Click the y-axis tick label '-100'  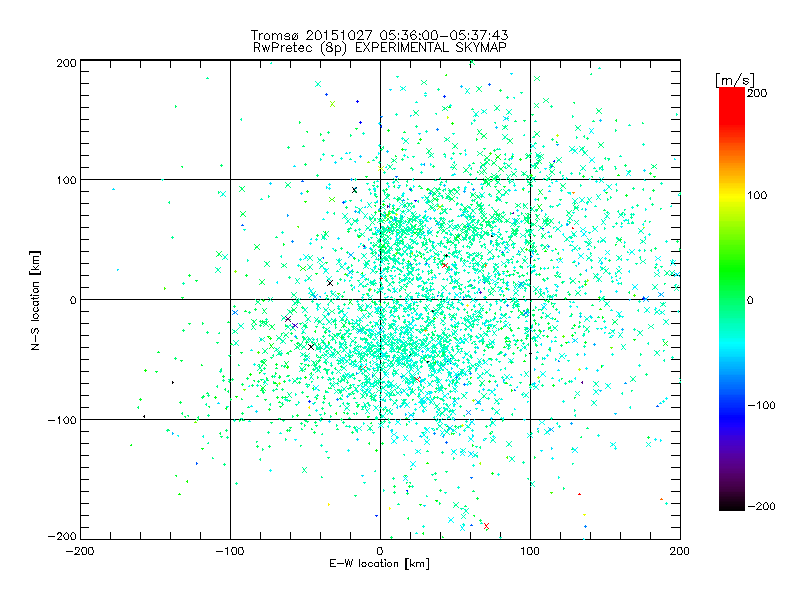point(62,420)
